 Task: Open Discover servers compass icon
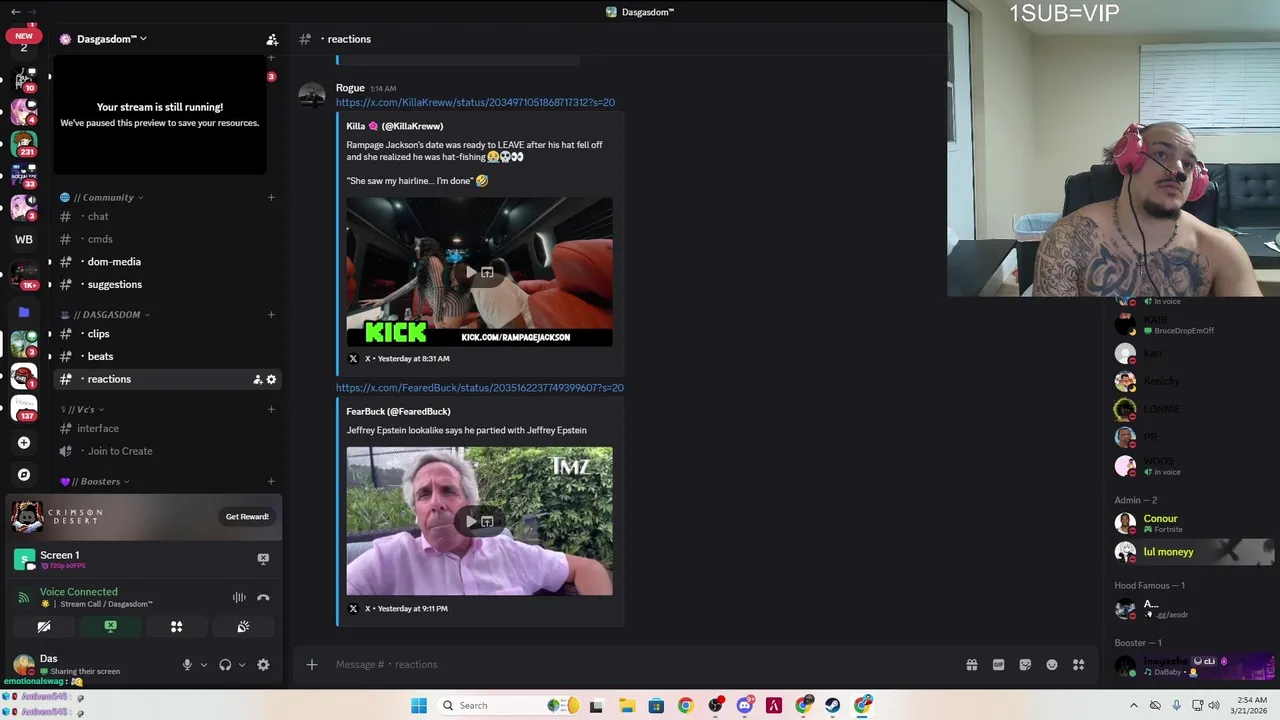click(x=24, y=475)
